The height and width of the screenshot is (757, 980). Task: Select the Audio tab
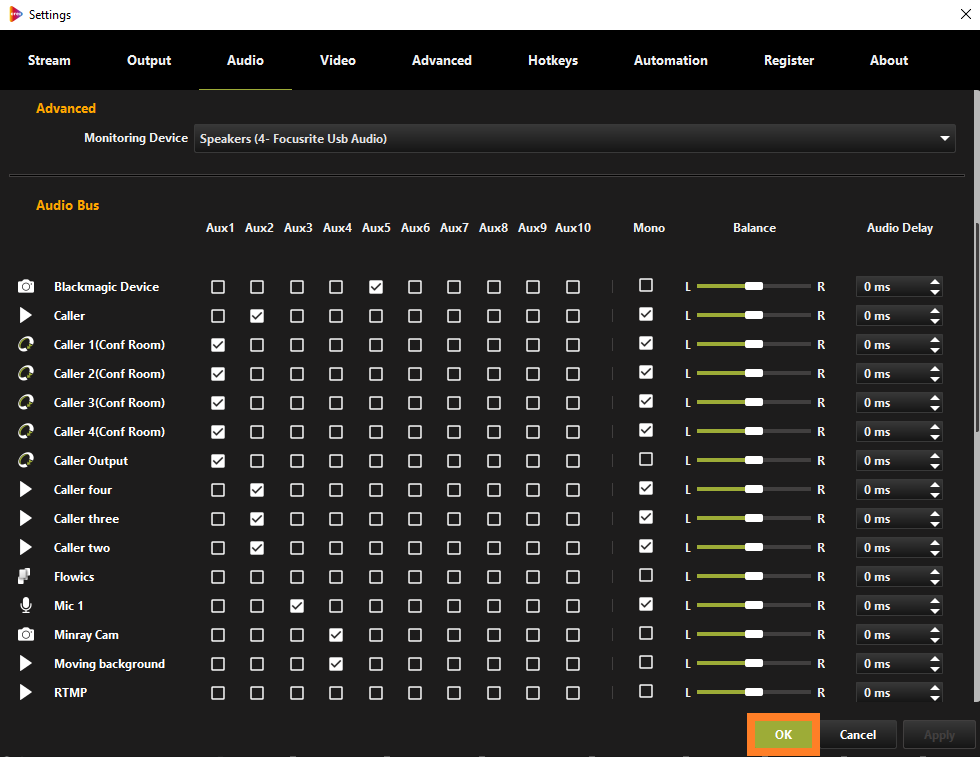pyautogui.click(x=245, y=61)
